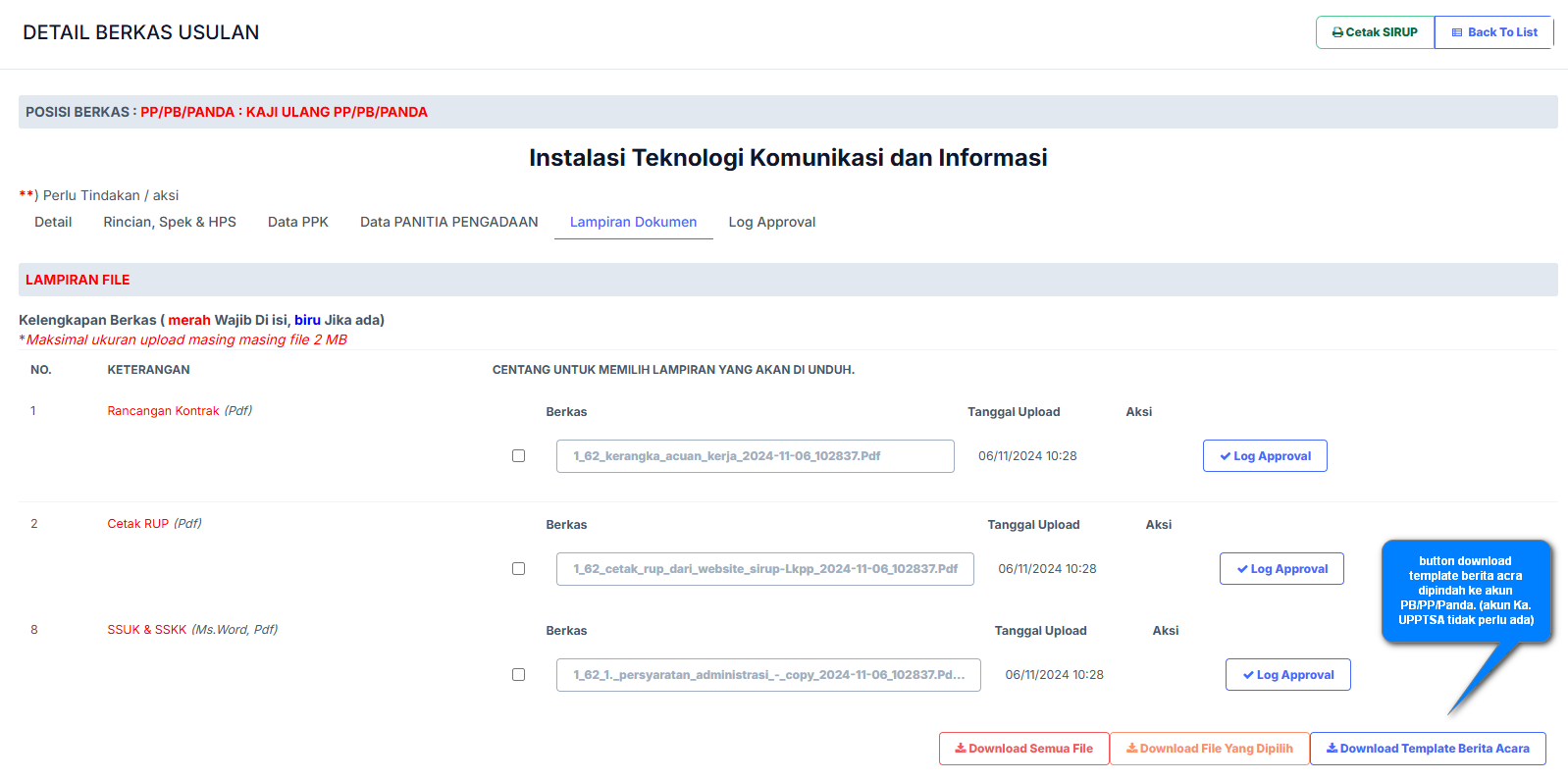Viewport: 1568px width, 781px height.
Task: Check the SSUK & SSKK file checkbox
Action: coord(518,675)
